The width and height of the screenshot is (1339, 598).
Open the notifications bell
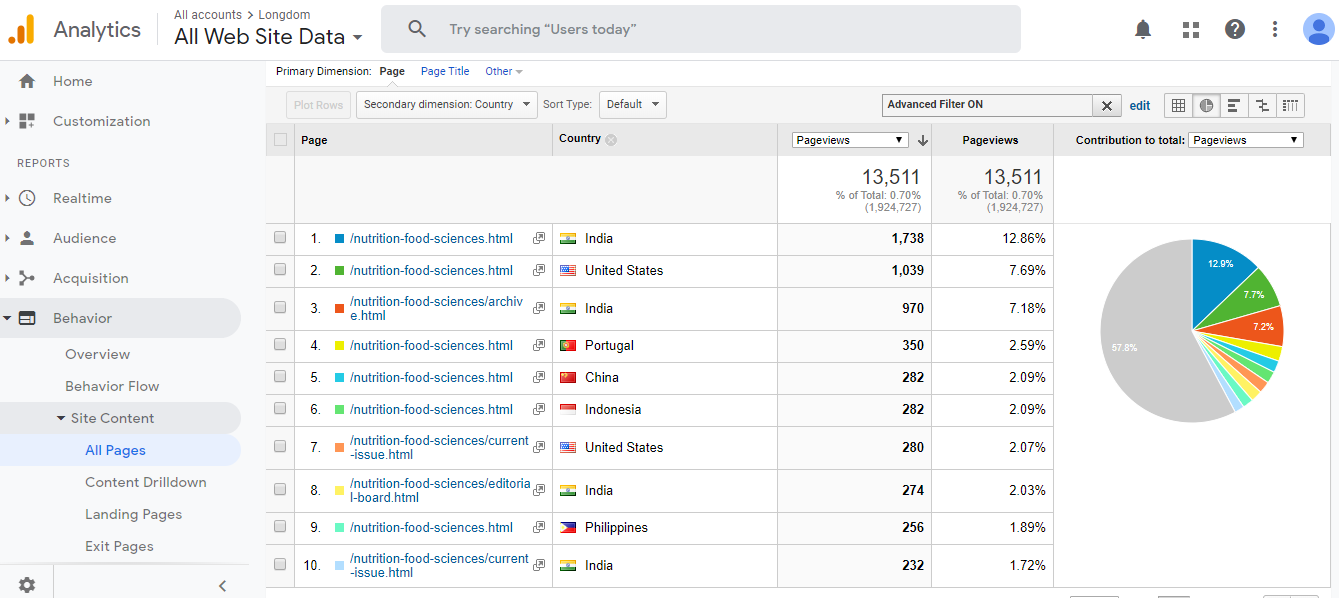click(1143, 29)
